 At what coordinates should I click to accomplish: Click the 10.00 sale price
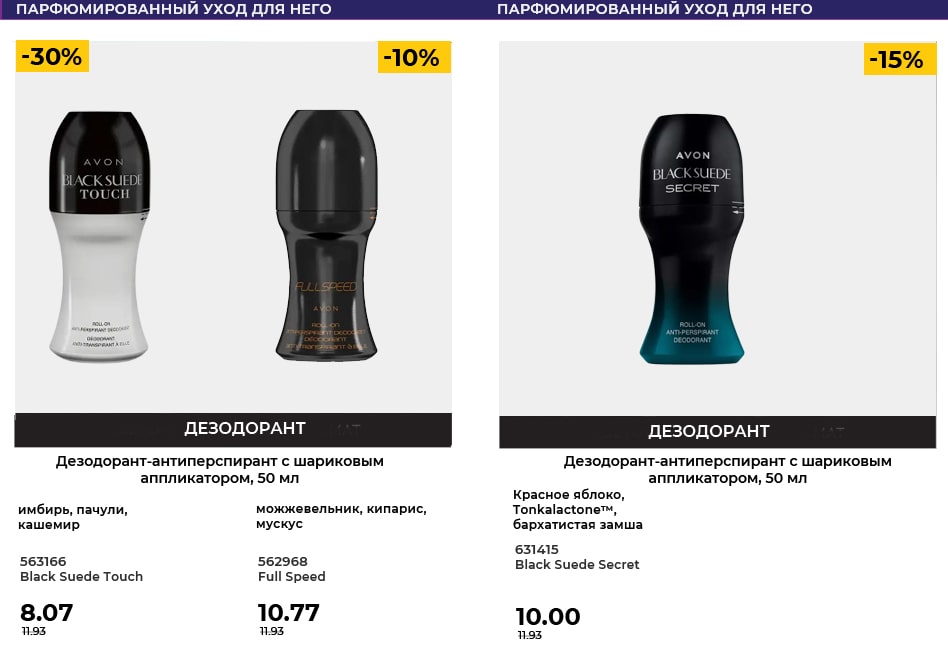[x=548, y=616]
